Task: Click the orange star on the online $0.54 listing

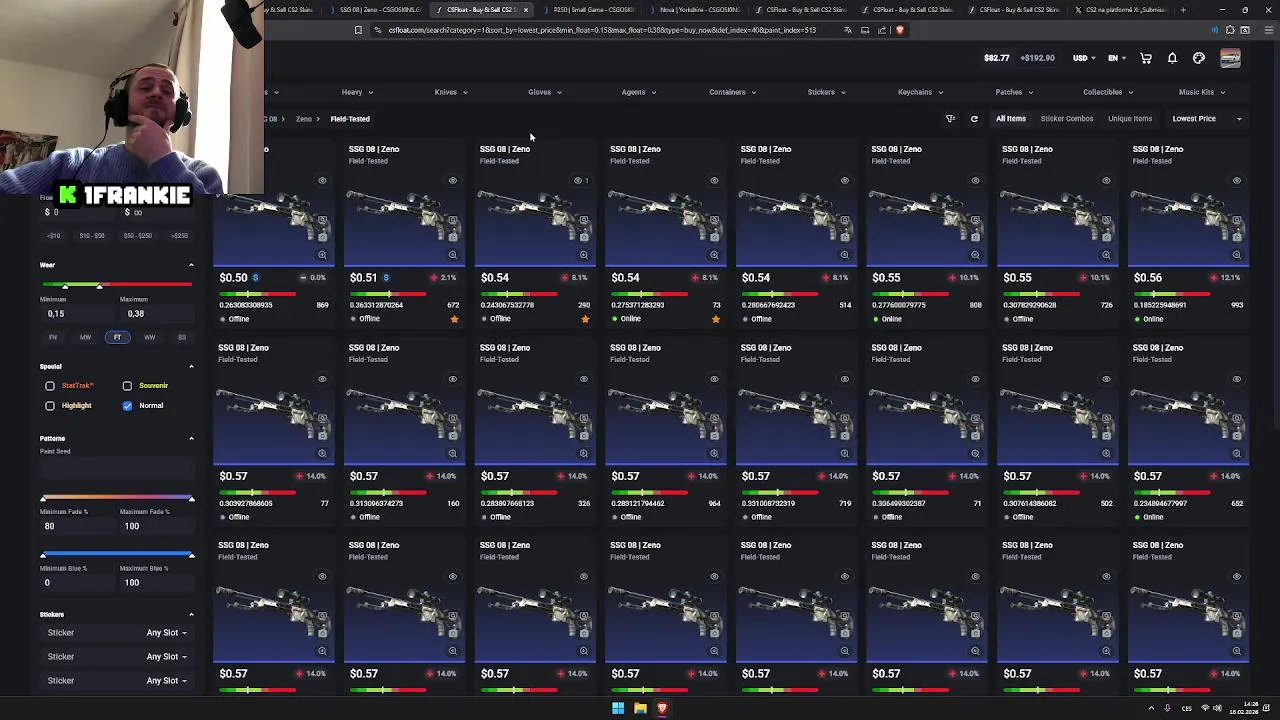Action: tap(715, 319)
